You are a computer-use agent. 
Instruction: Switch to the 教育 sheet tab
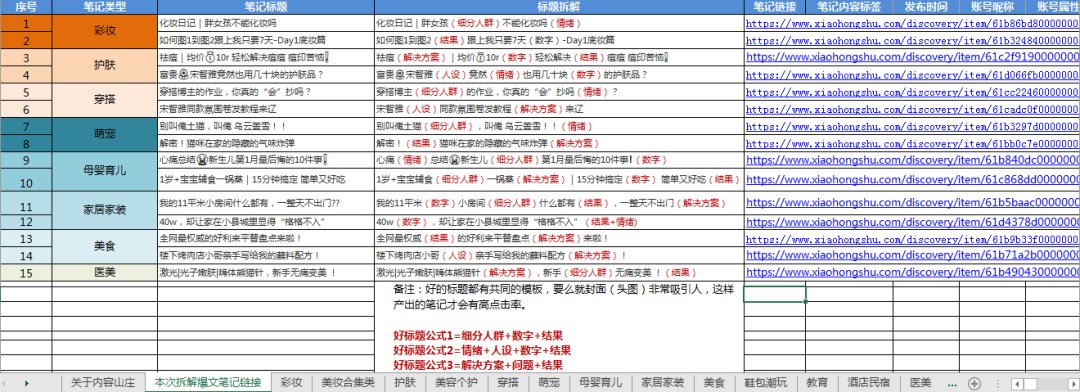pos(817,383)
